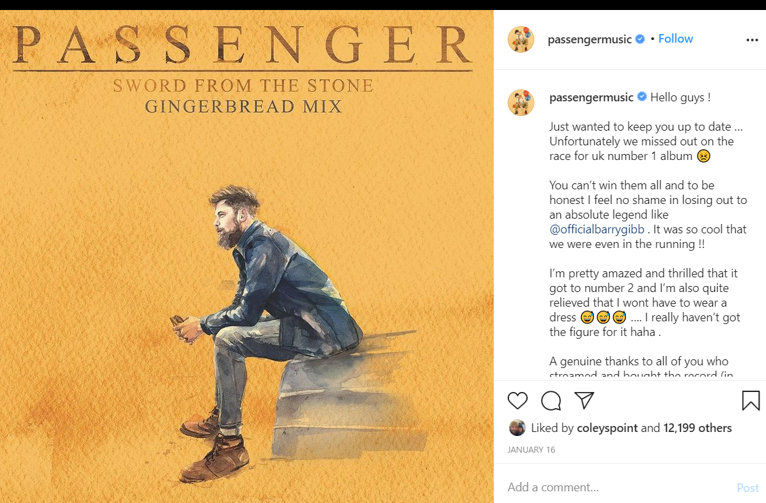Click the Passenger album cover artwork
766x503 pixels.
(247, 256)
